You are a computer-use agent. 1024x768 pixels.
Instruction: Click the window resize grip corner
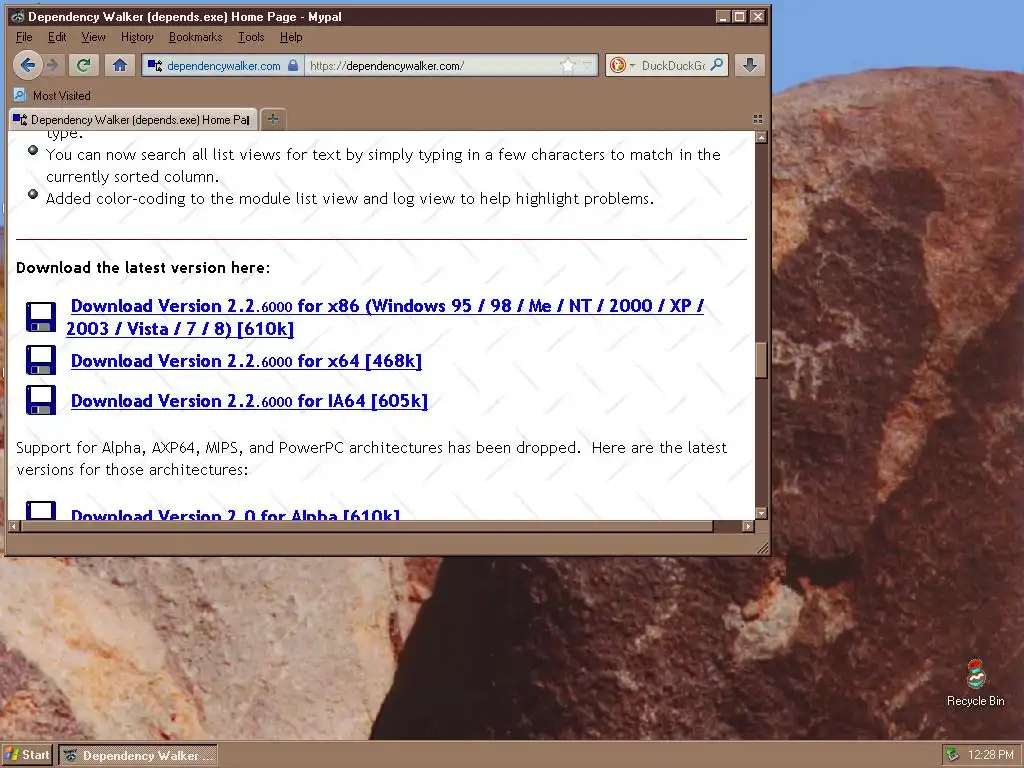pos(761,547)
